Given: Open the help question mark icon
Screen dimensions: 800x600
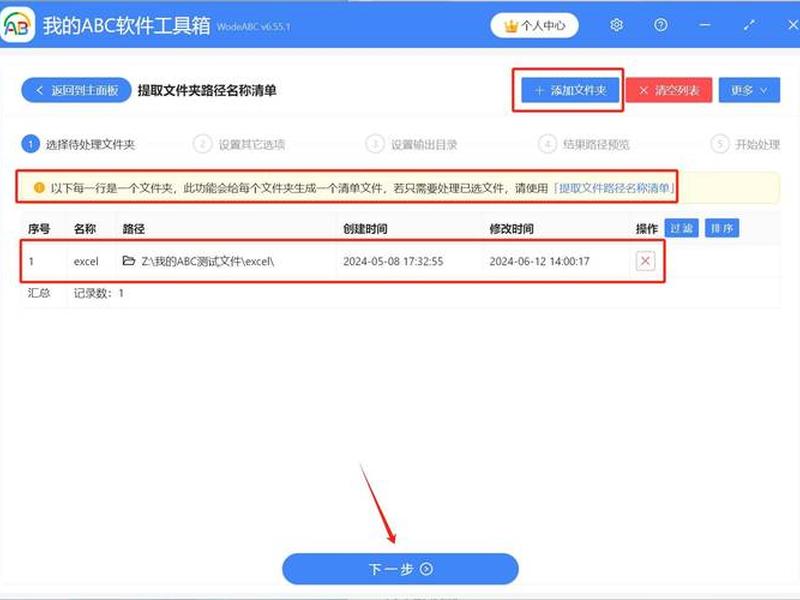Looking at the screenshot, I should click(x=660, y=25).
